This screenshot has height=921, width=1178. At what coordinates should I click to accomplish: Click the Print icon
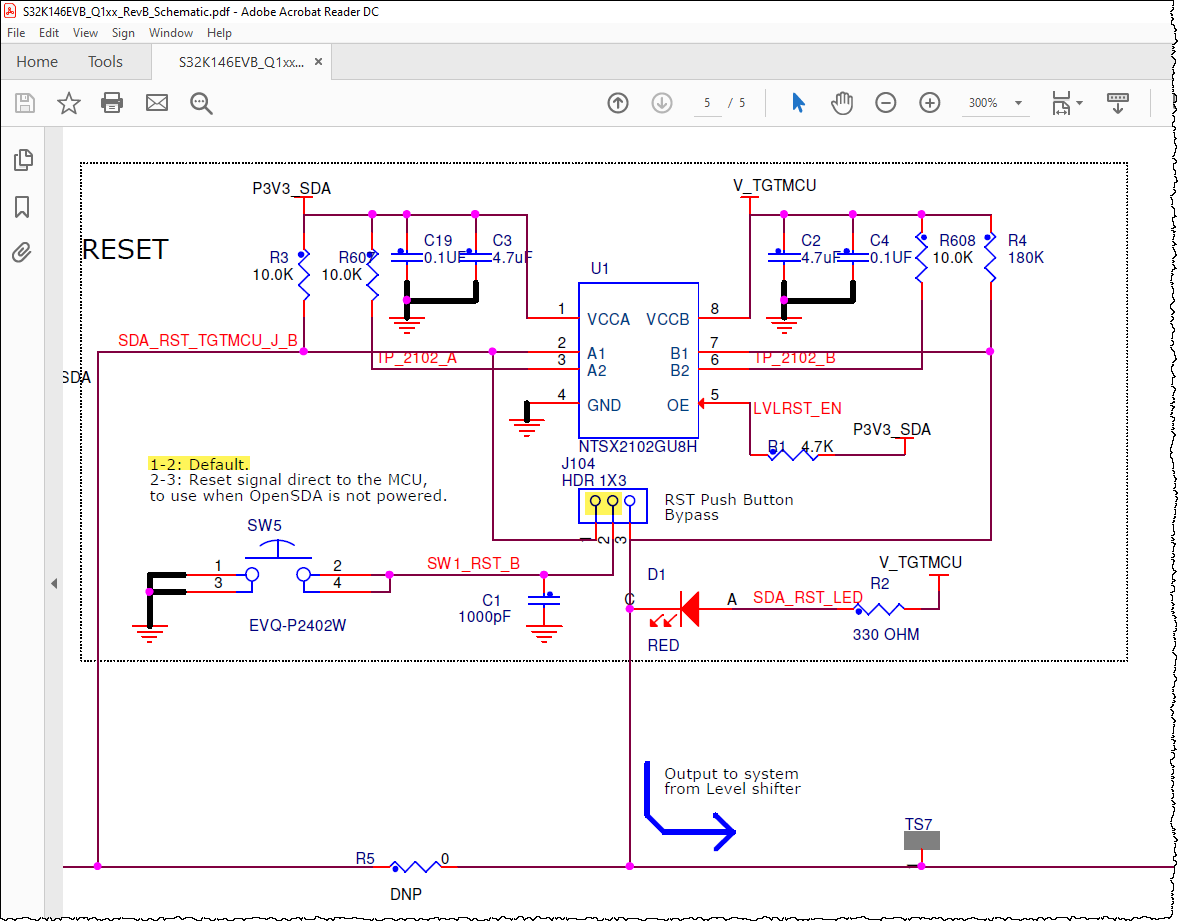point(111,103)
